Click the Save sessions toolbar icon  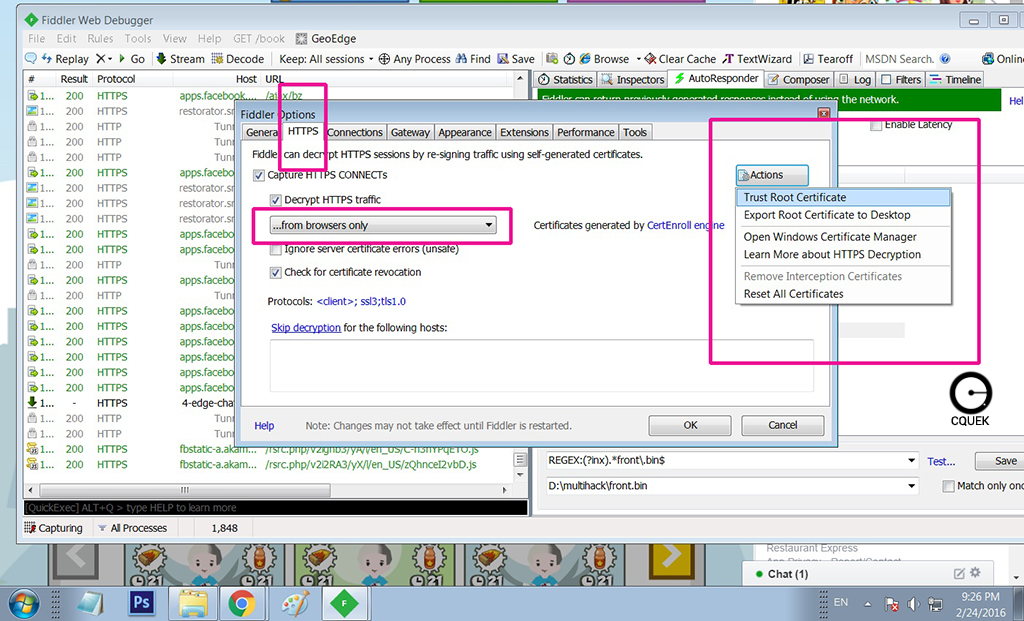point(503,59)
